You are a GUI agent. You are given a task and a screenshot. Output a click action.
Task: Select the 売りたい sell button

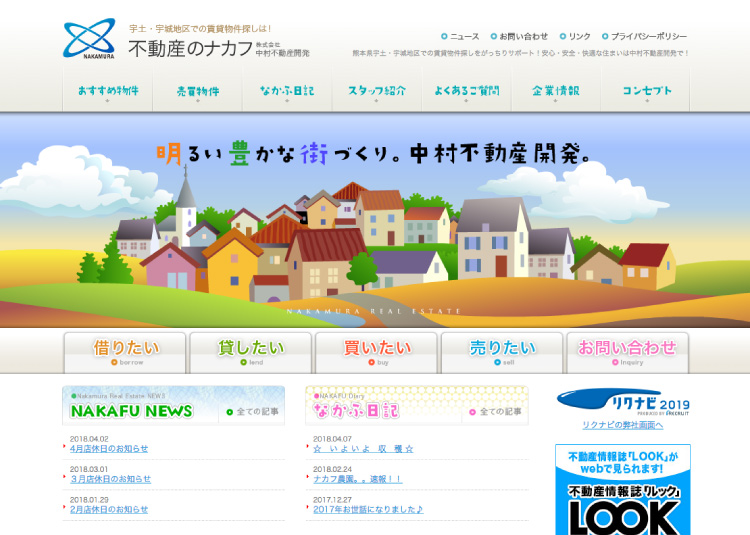click(x=502, y=352)
